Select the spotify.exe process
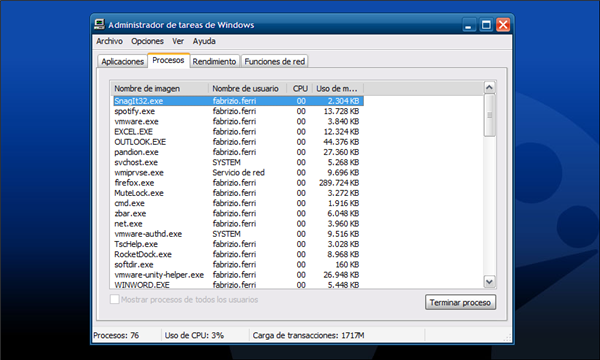Screen dimensions: 600x360 (x=238, y=111)
